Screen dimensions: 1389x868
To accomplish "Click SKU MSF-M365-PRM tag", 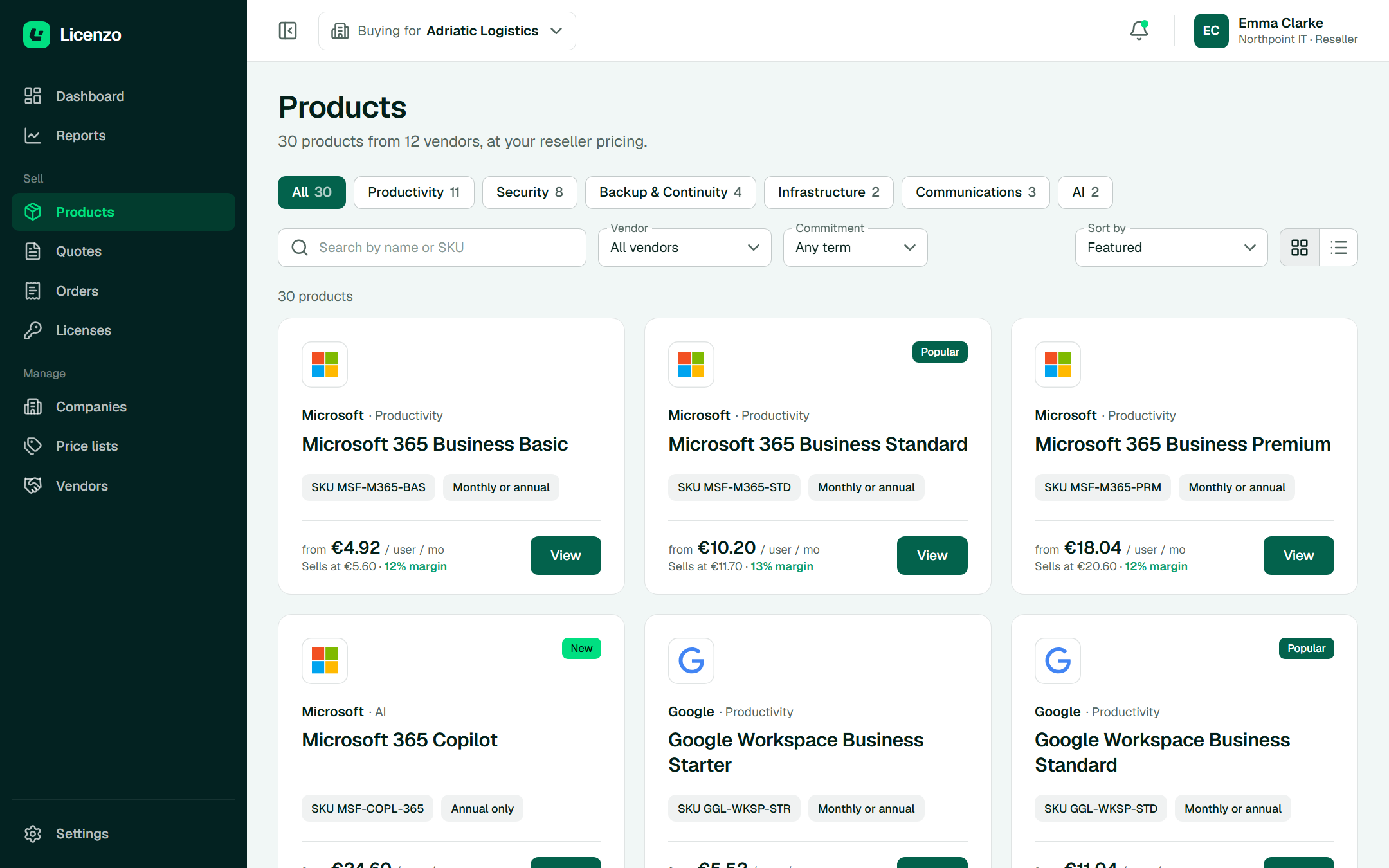I will pos(1103,487).
